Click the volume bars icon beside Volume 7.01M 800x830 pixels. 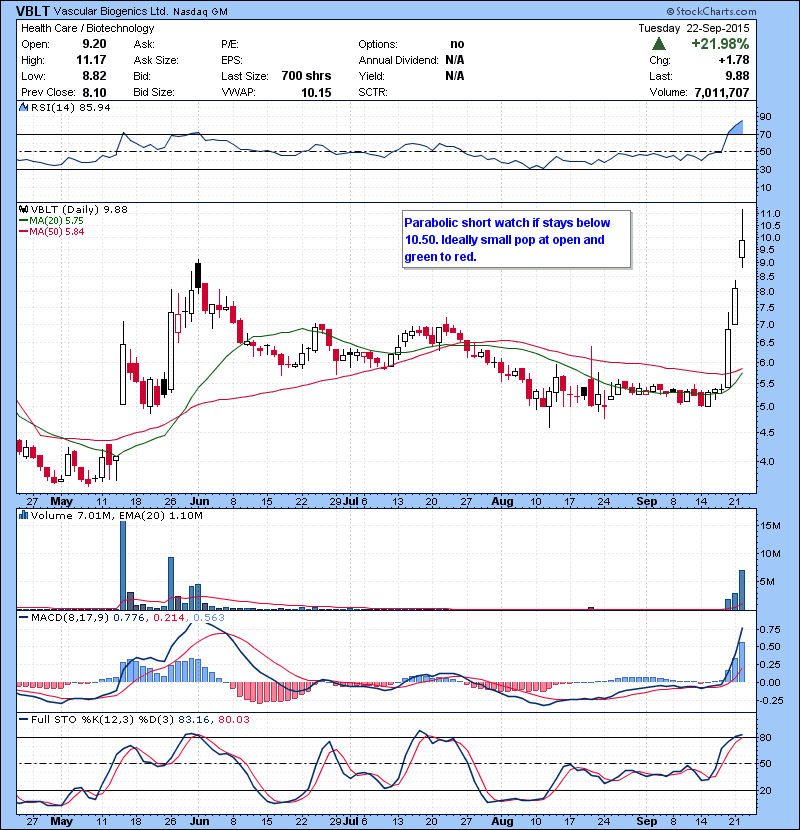coord(24,515)
